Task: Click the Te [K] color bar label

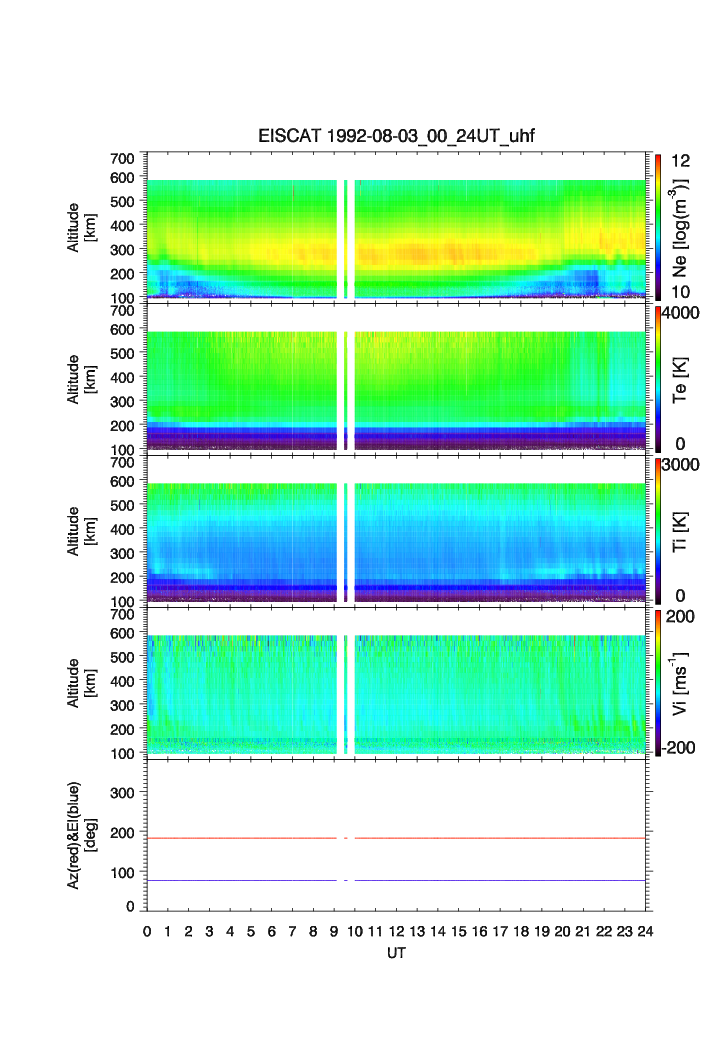Action: click(679, 380)
